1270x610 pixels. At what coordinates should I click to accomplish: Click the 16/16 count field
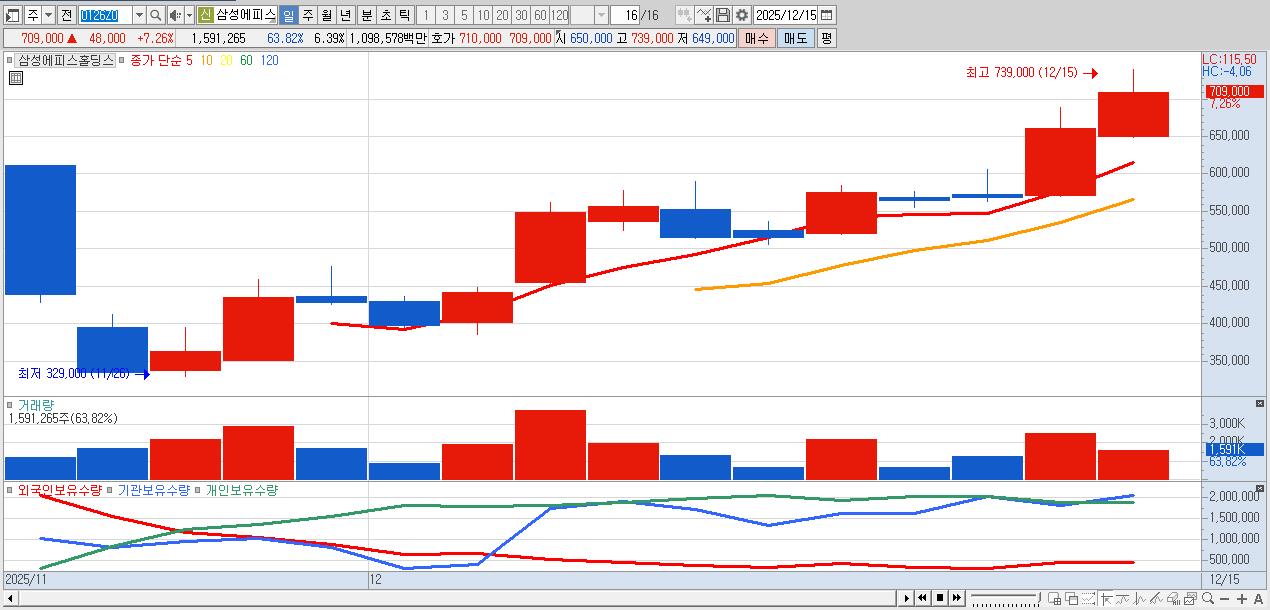(x=625, y=15)
